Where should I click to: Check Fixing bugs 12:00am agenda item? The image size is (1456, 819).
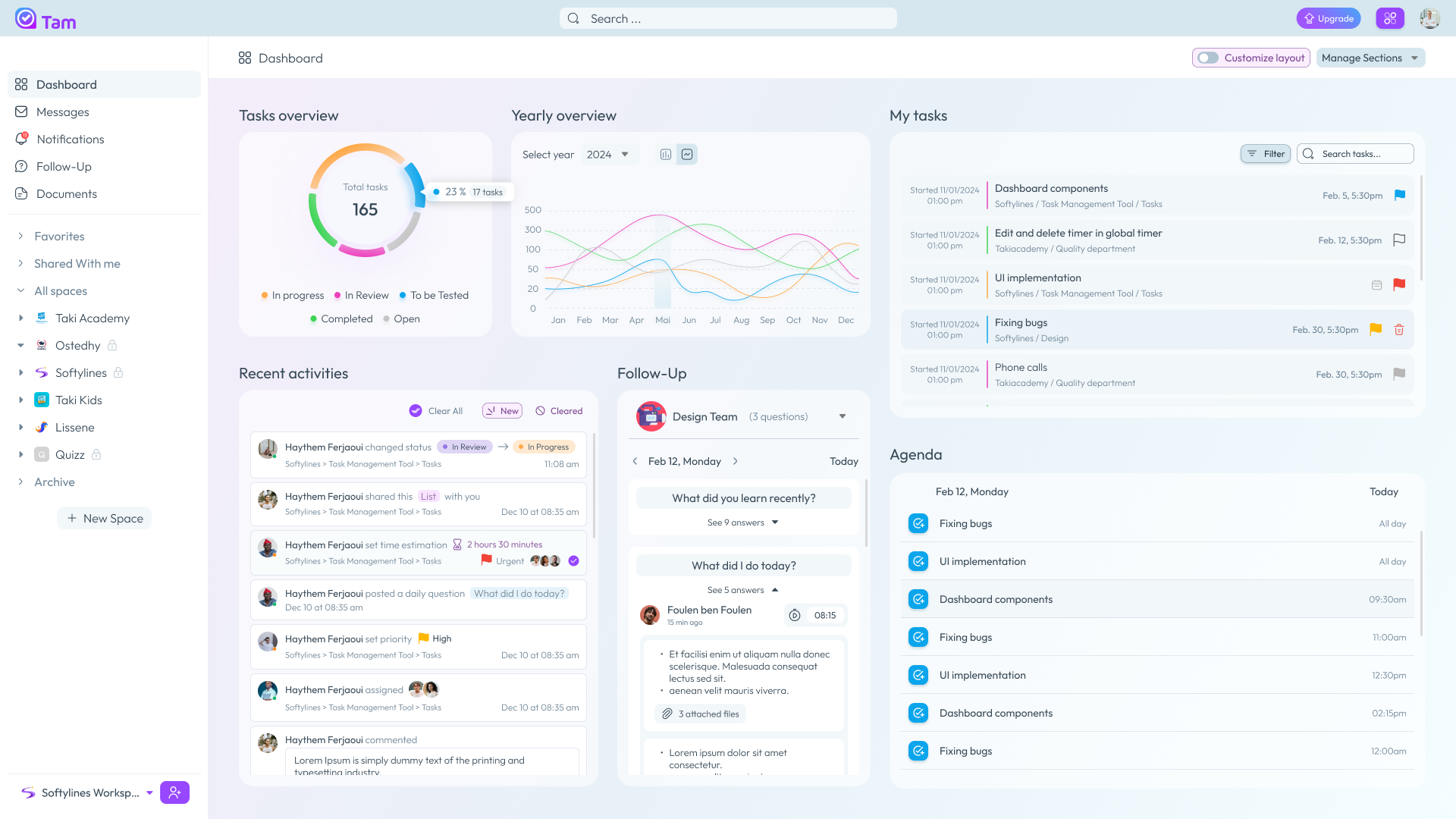coord(918,751)
